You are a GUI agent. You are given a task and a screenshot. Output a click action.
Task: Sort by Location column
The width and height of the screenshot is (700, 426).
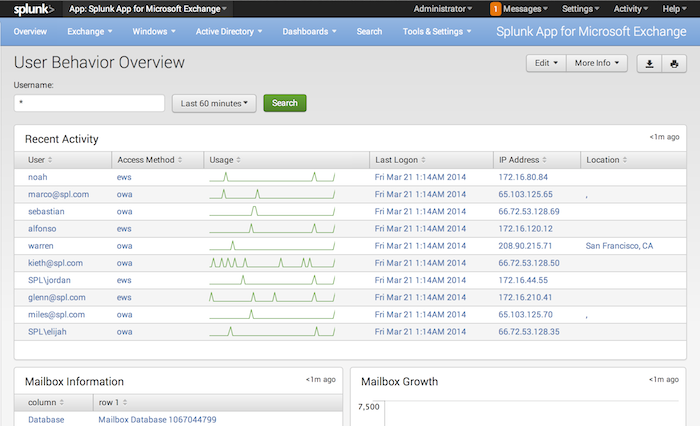606,160
